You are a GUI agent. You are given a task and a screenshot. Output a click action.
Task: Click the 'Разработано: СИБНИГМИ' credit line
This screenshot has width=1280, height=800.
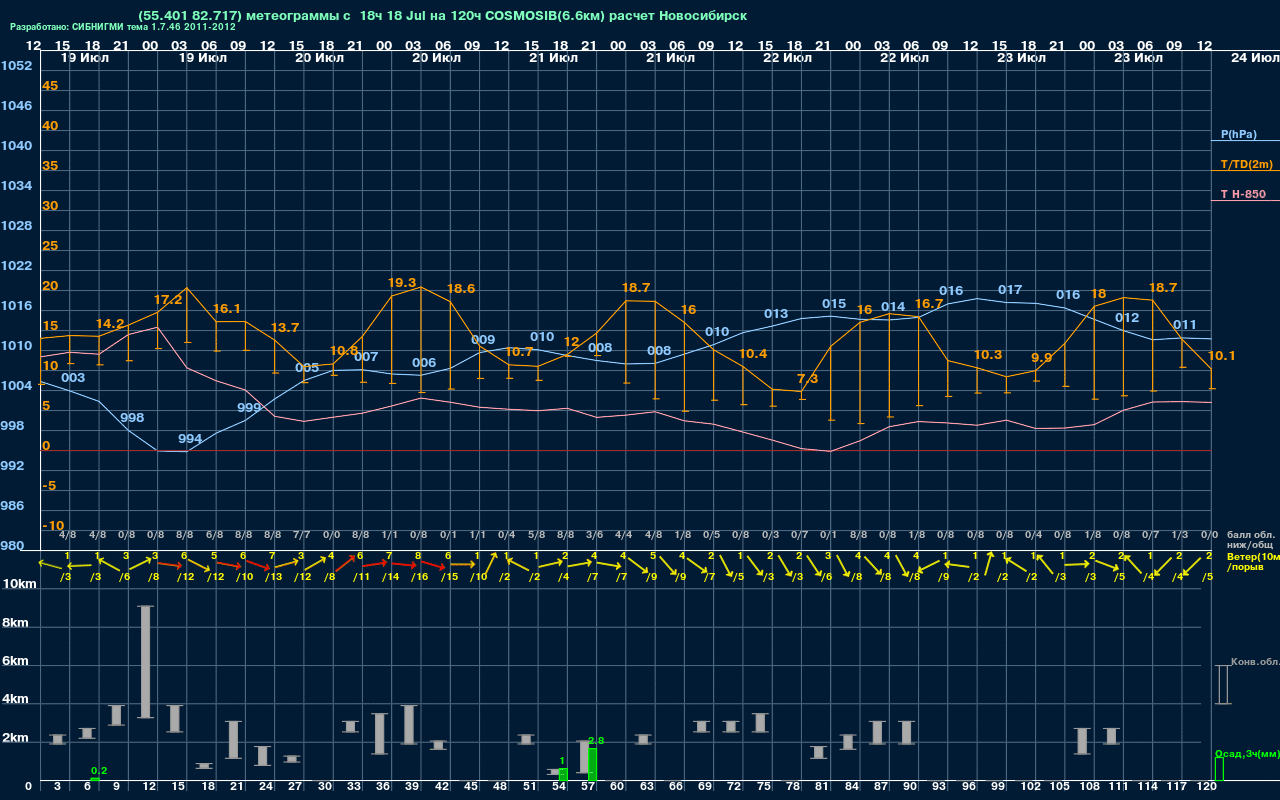[x=123, y=27]
